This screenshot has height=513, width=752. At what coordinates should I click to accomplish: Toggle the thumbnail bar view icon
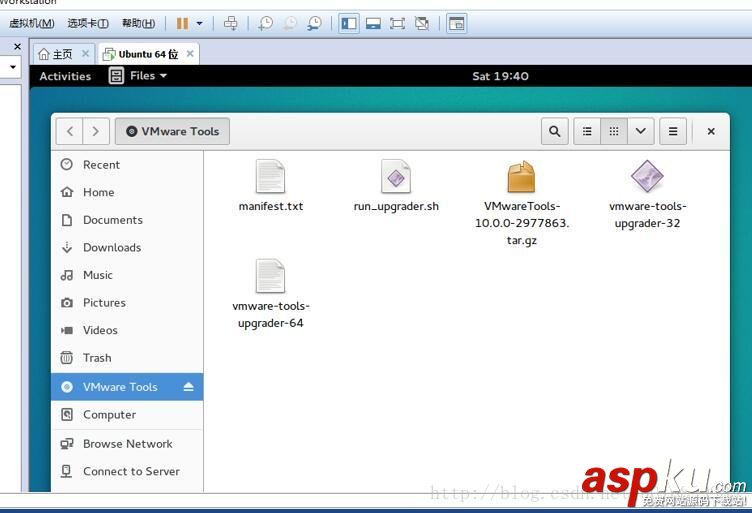(x=373, y=23)
